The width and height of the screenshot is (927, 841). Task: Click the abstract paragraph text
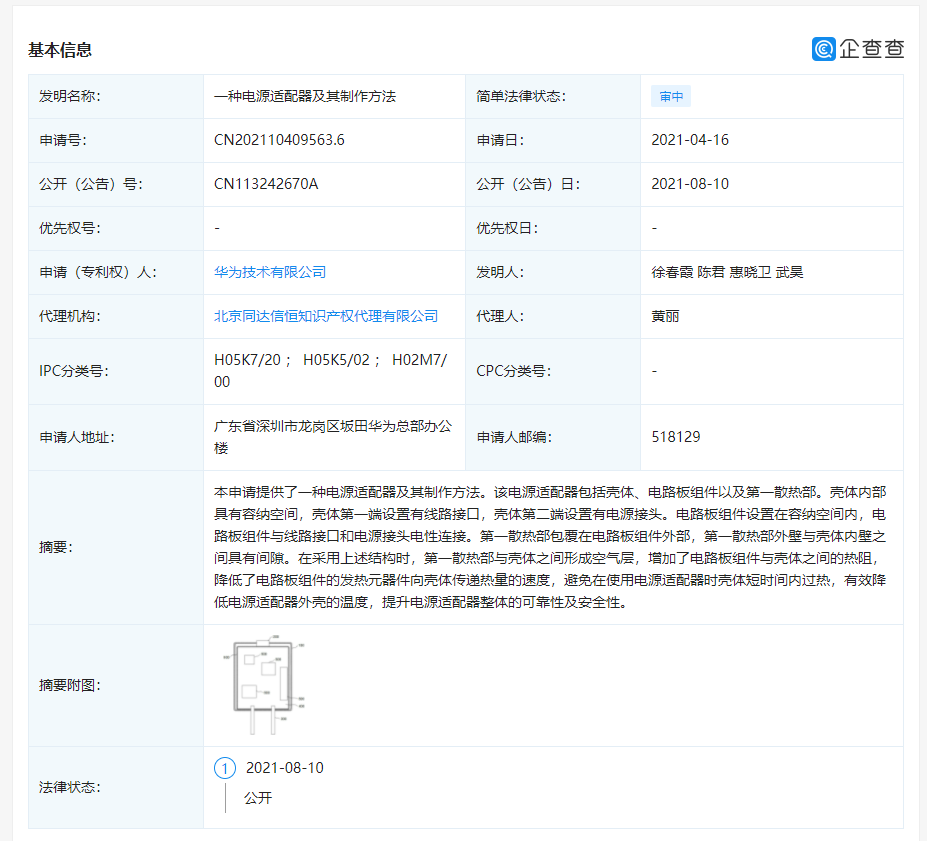(x=552, y=547)
